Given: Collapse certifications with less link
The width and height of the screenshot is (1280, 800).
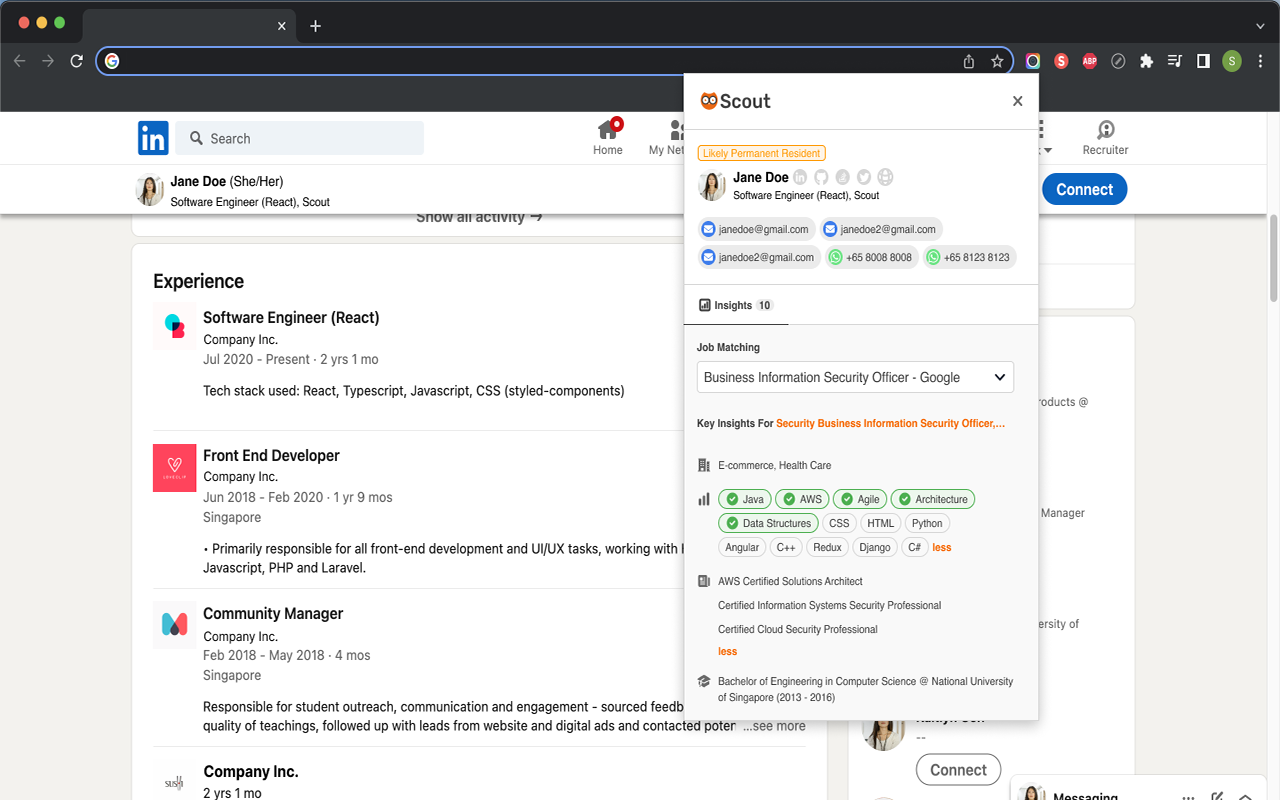Looking at the screenshot, I should pyautogui.click(x=727, y=651).
